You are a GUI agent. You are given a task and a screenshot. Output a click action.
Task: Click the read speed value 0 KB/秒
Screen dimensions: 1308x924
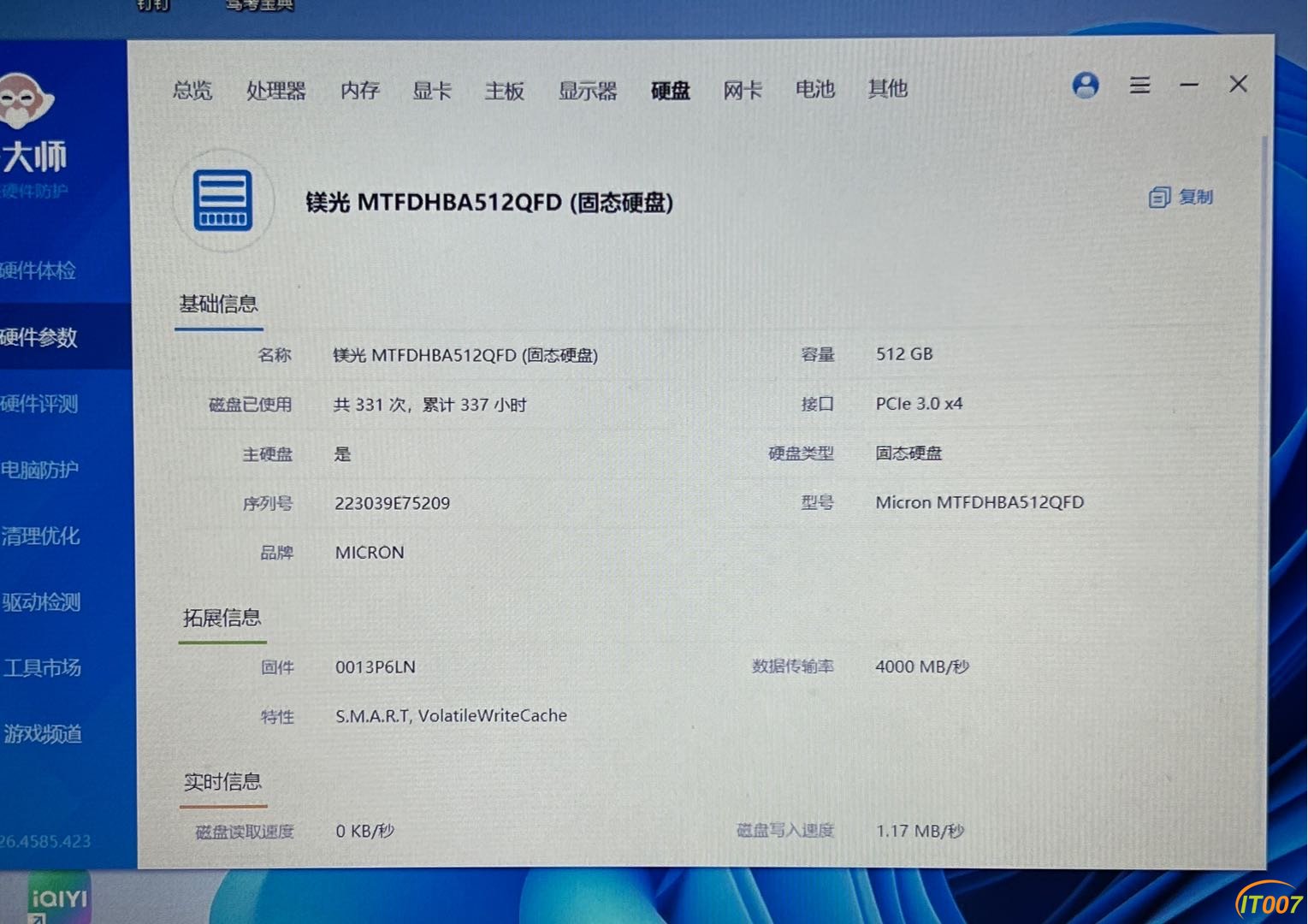[x=365, y=831]
